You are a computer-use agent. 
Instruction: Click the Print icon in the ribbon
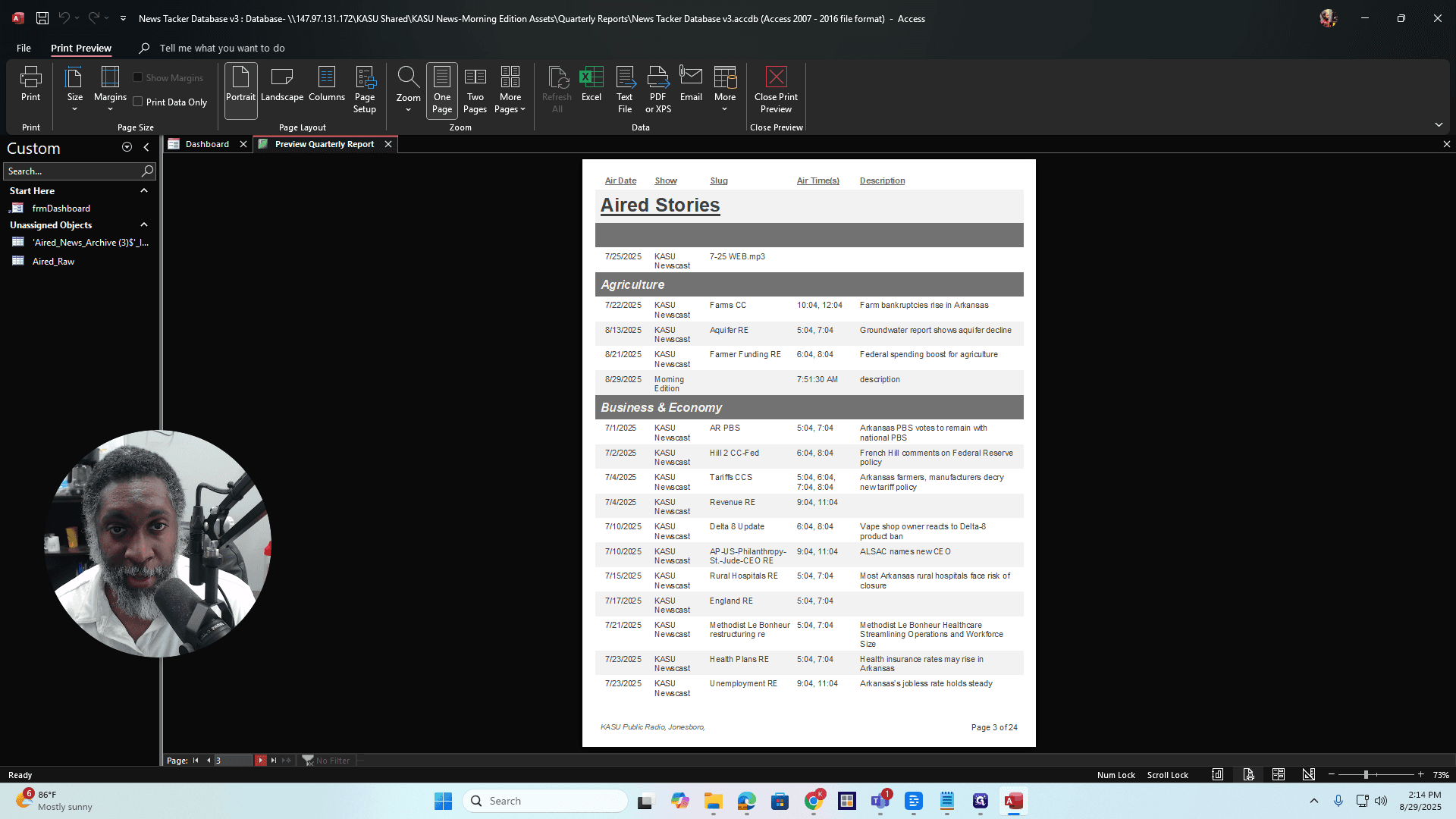coord(30,84)
